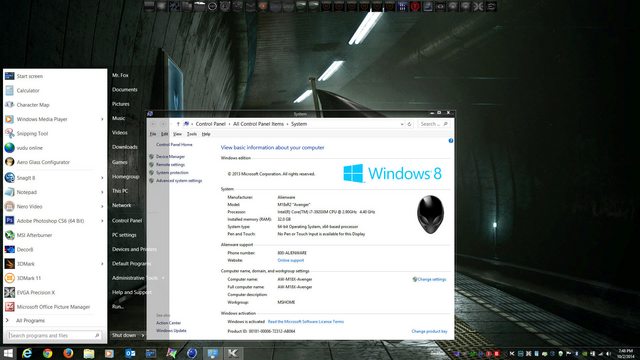Open System protection link
Screen dimensions: 640x360
tap(172, 173)
